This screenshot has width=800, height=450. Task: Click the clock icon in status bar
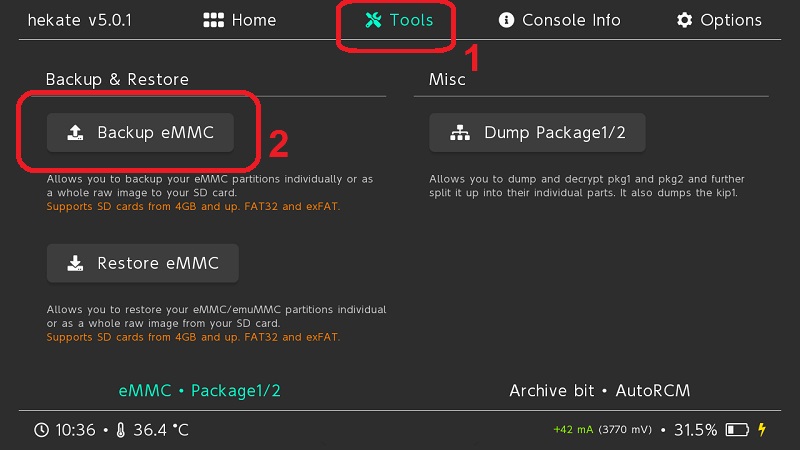coord(41,430)
